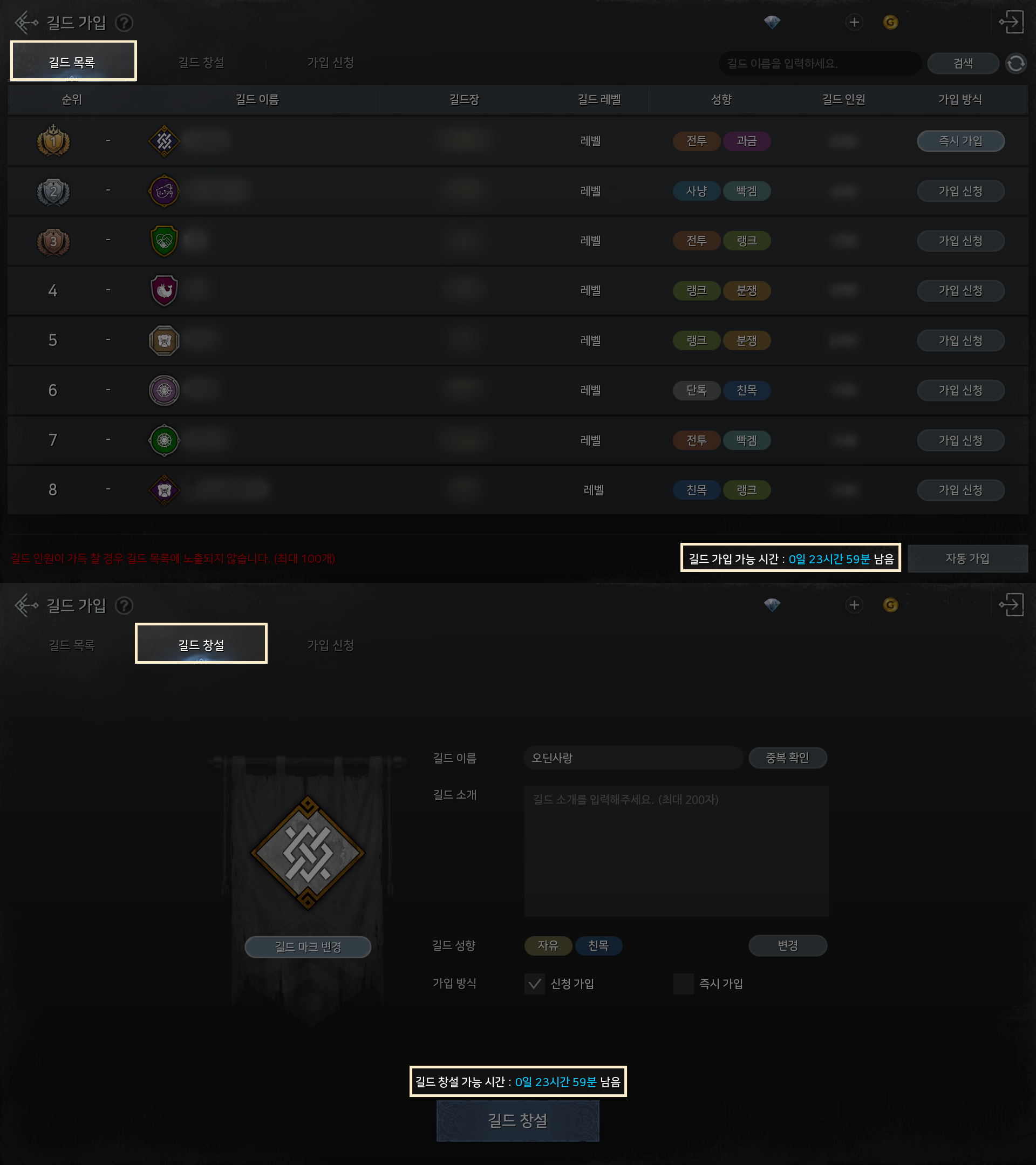Click the refresh icon next to 검색
This screenshot has width=1036, height=1165.
click(1015, 63)
